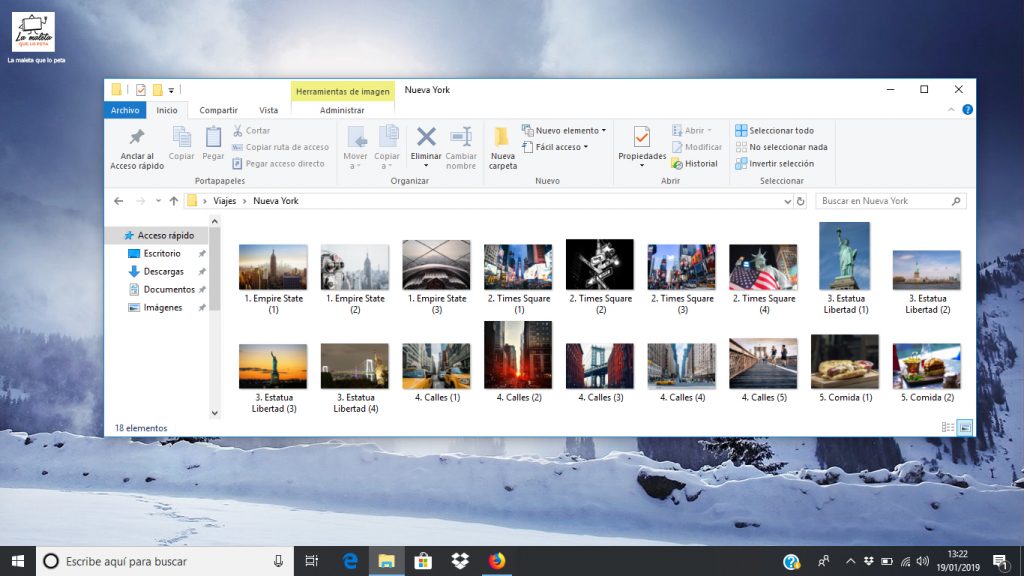This screenshot has height=576, width=1024.
Task: Go up one folder level arrow
Action: pyautogui.click(x=174, y=201)
